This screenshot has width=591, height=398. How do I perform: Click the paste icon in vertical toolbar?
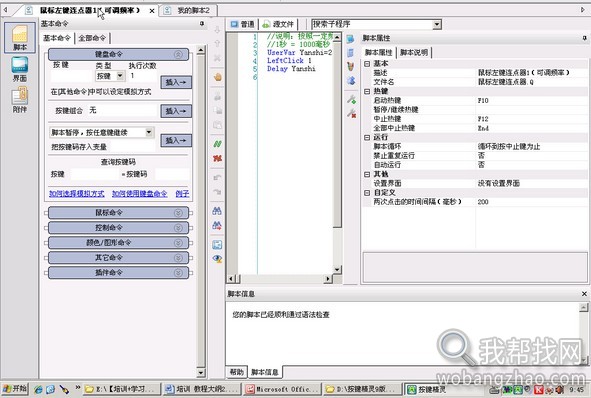click(217, 124)
